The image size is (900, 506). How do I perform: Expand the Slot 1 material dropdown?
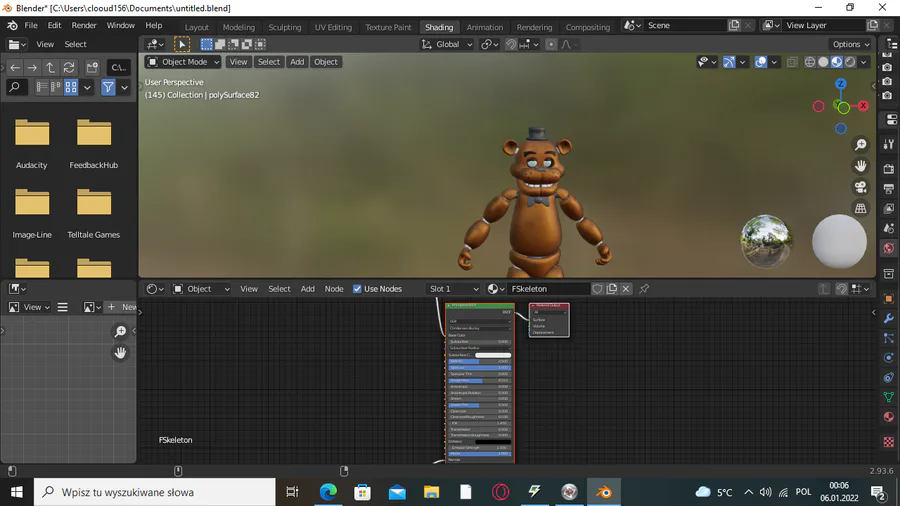click(454, 289)
